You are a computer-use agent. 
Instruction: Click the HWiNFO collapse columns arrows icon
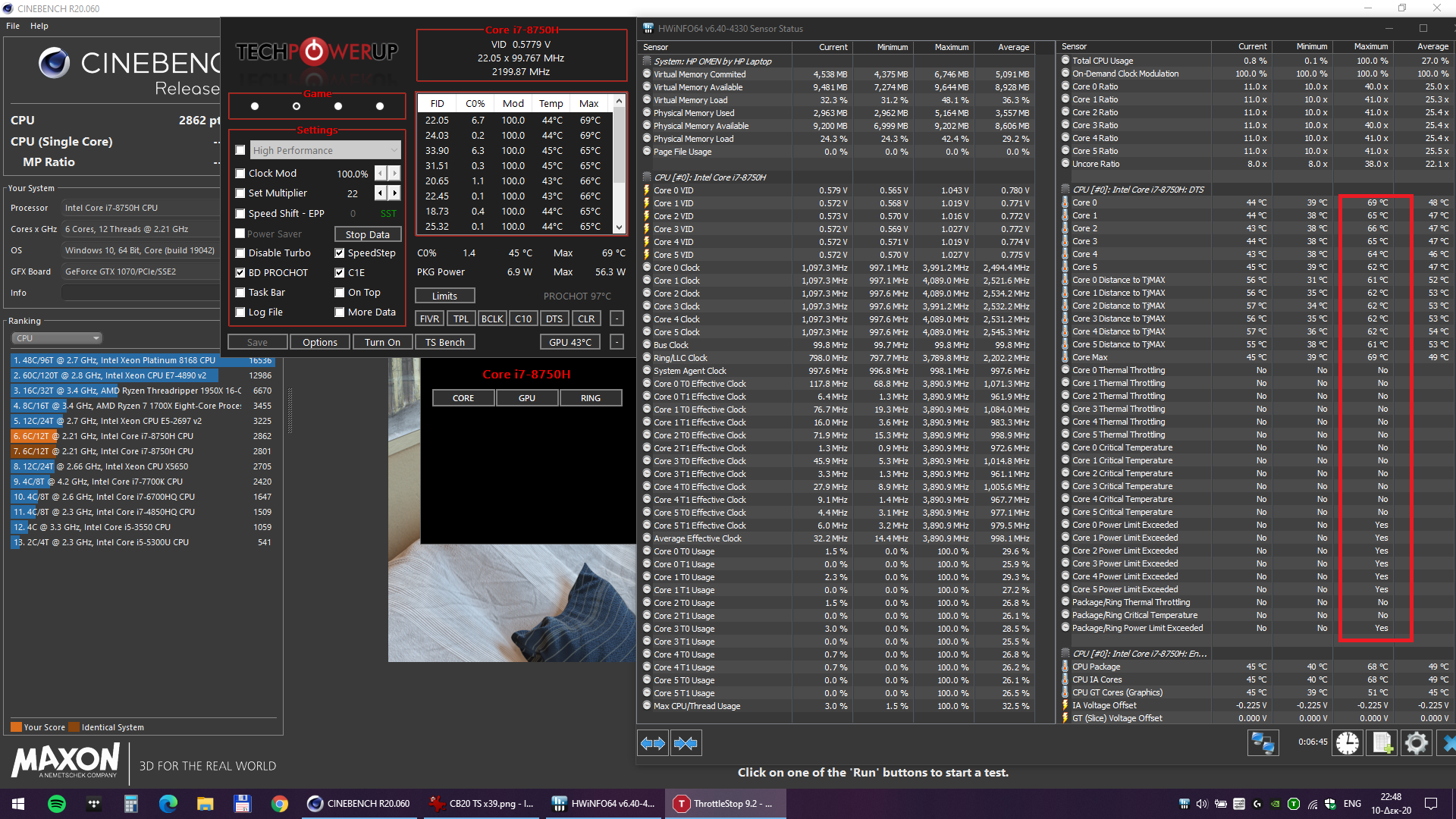coord(686,743)
